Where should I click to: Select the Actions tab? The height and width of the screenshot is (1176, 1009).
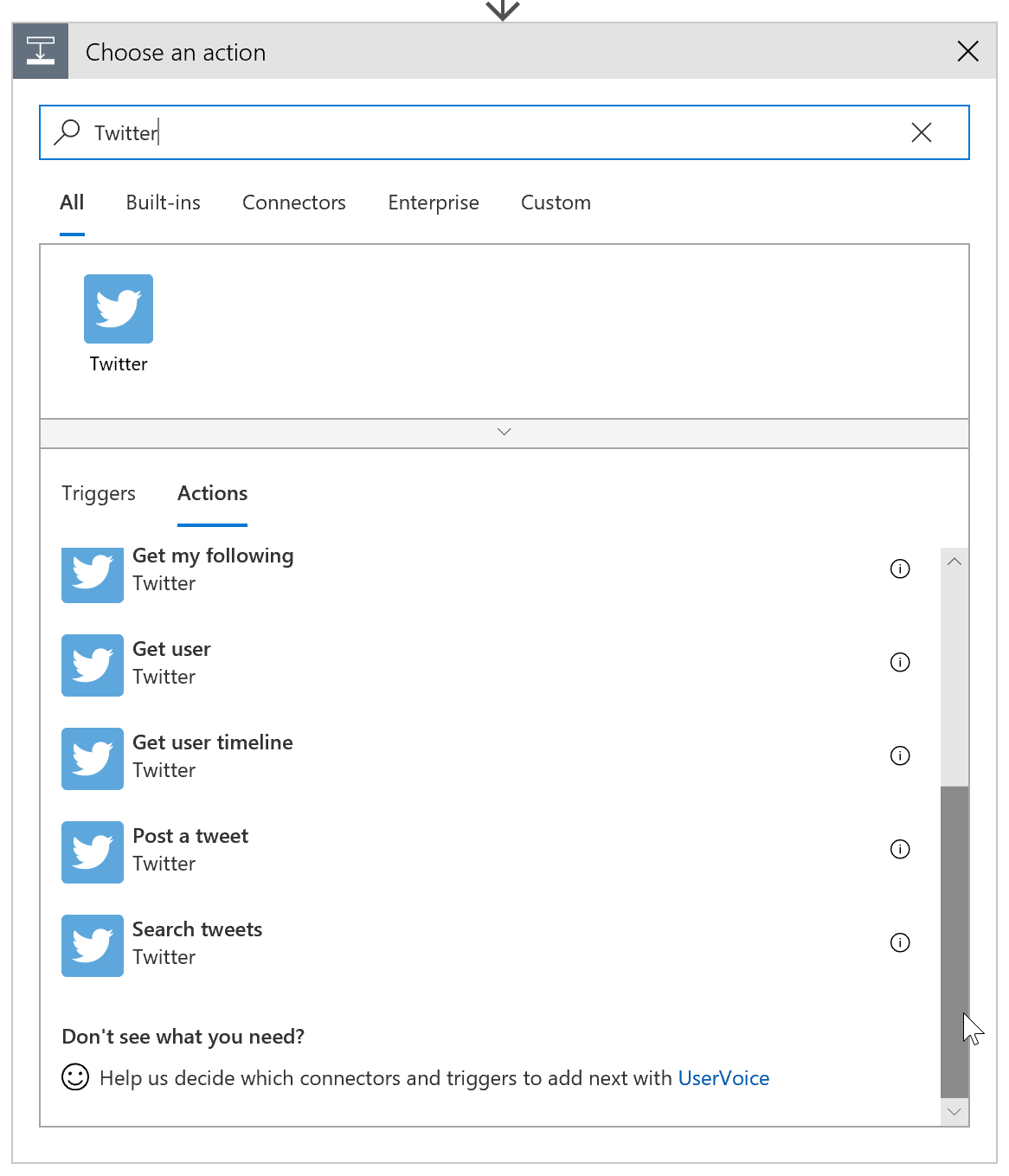pyautogui.click(x=212, y=493)
